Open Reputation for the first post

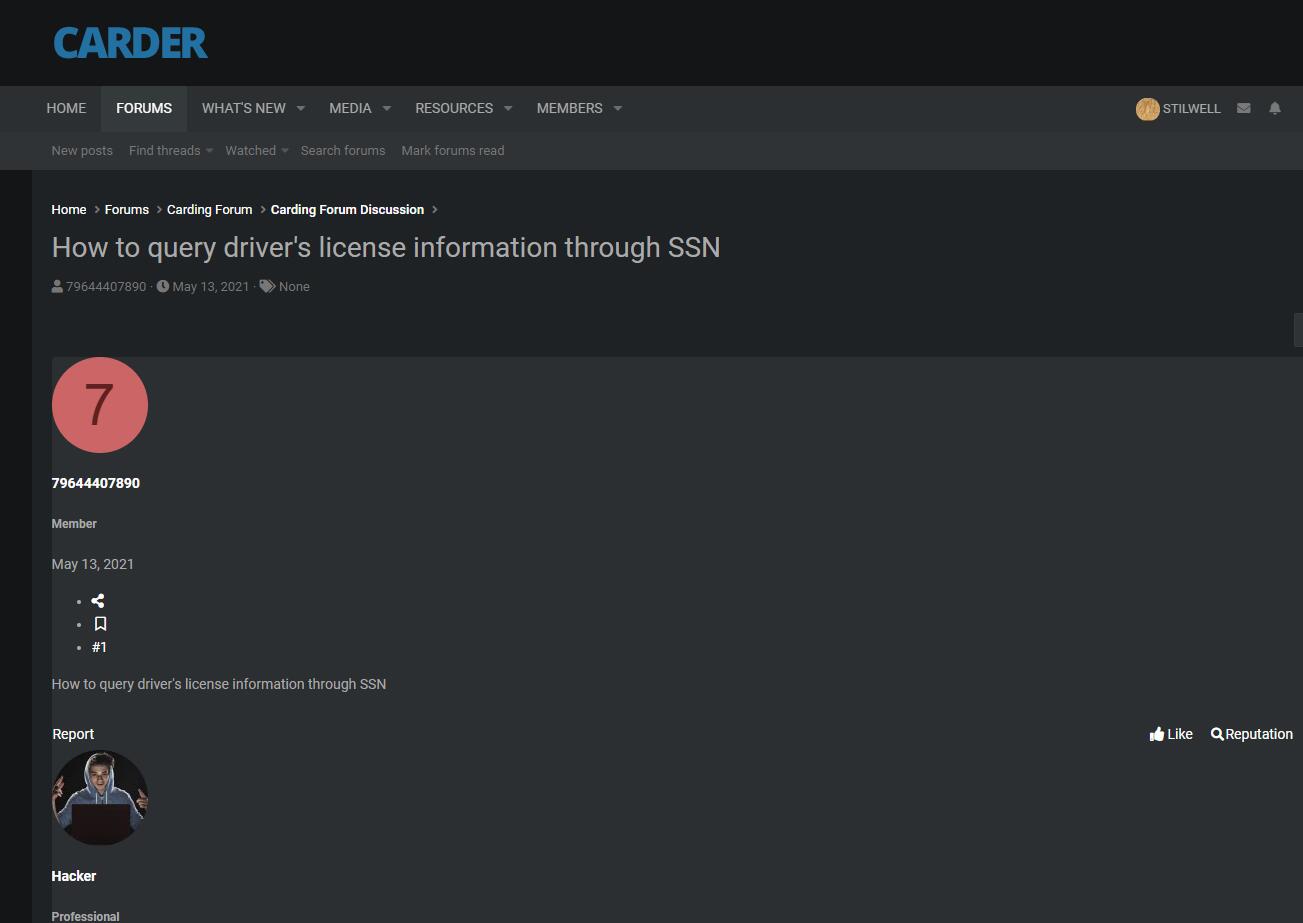(x=1251, y=734)
